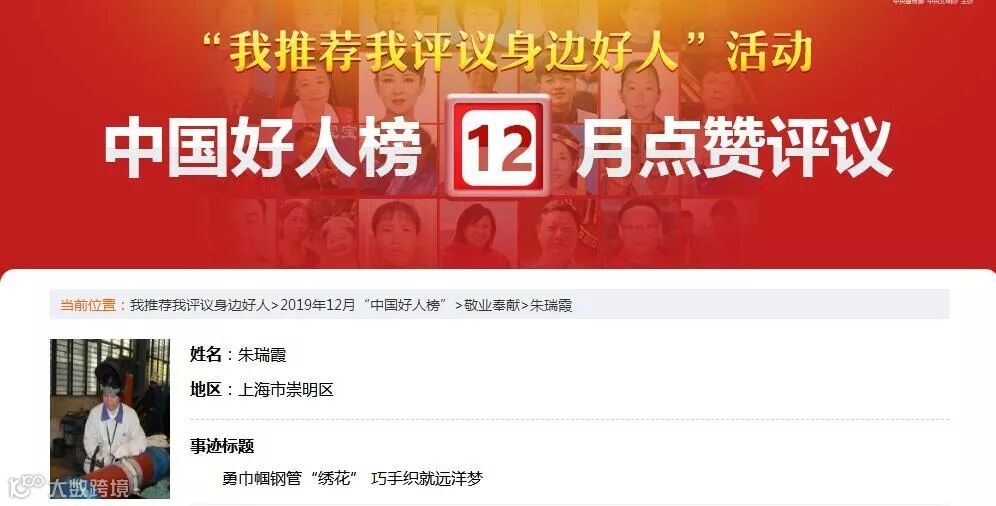Click the red calendar icon showing 12

(x=498, y=146)
